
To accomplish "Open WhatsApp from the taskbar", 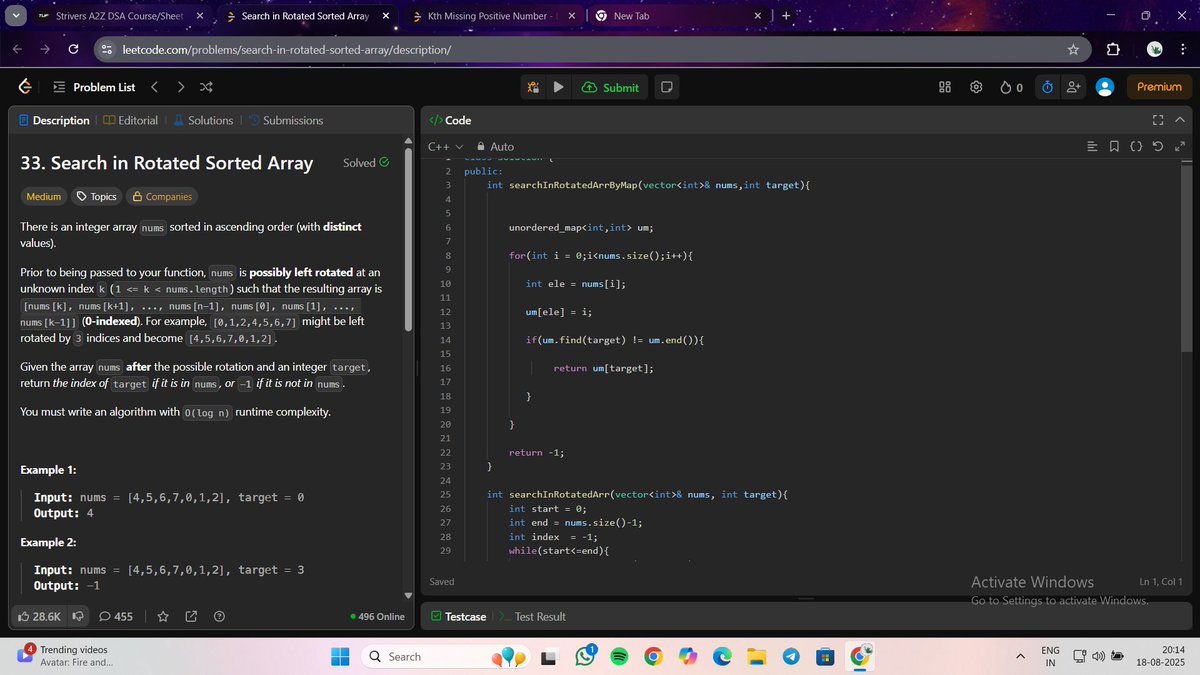I will click(x=586, y=657).
